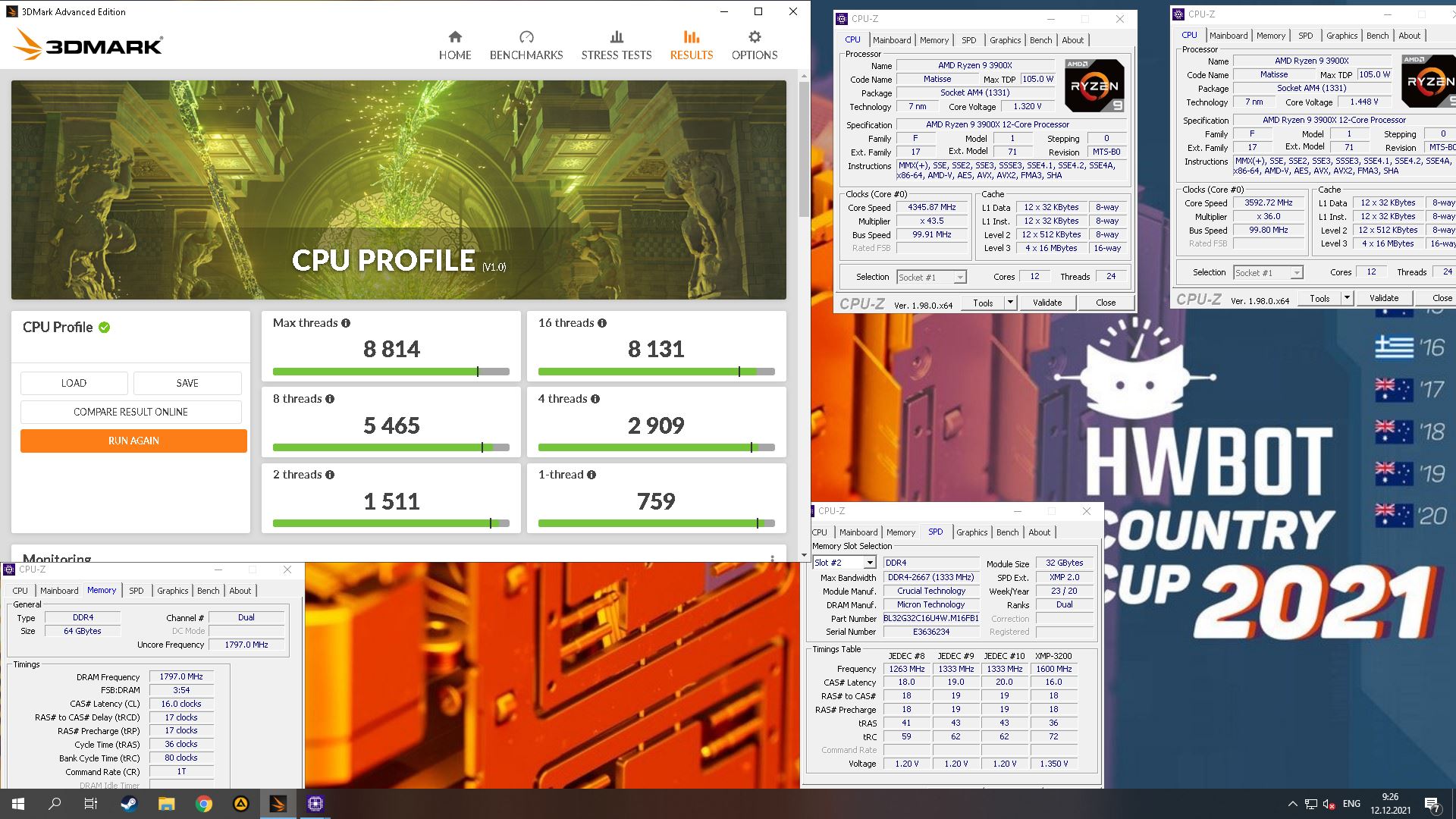The image size is (1456, 819).
Task: Click the Monitoring section heading
Action: [x=57, y=557]
